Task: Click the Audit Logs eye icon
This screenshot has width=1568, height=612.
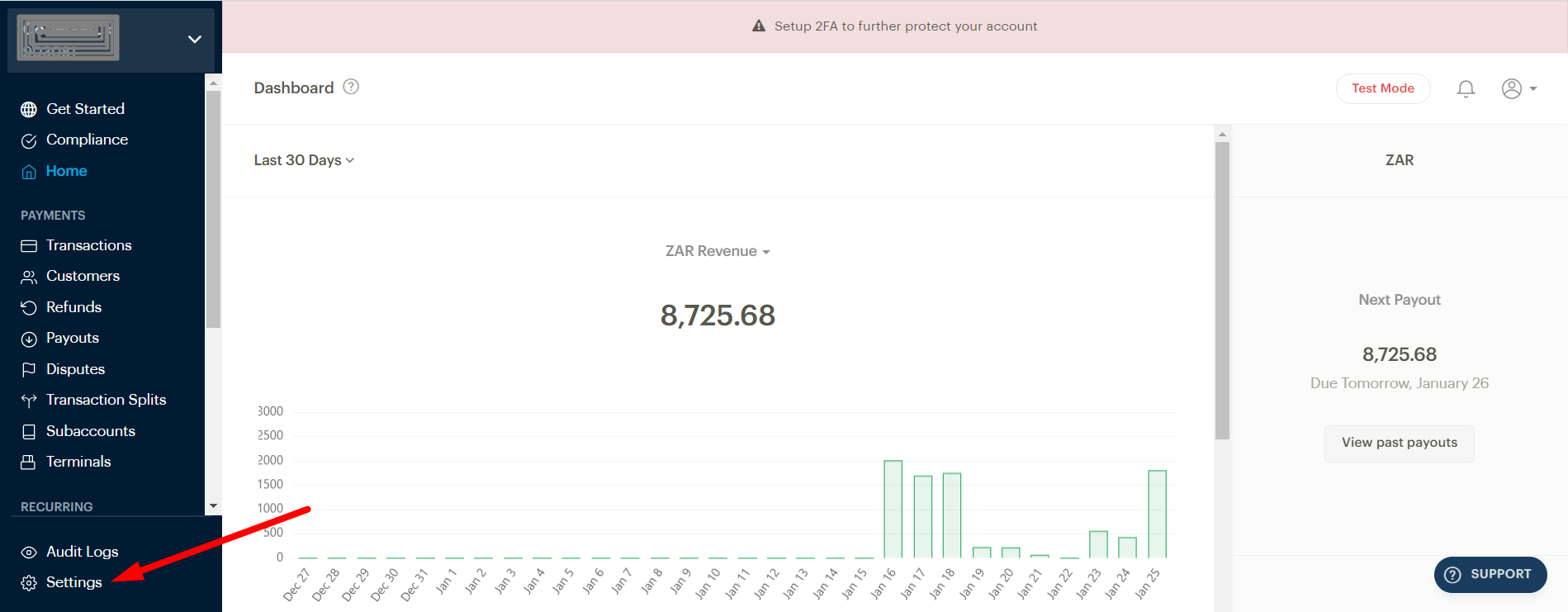Action: pyautogui.click(x=29, y=553)
